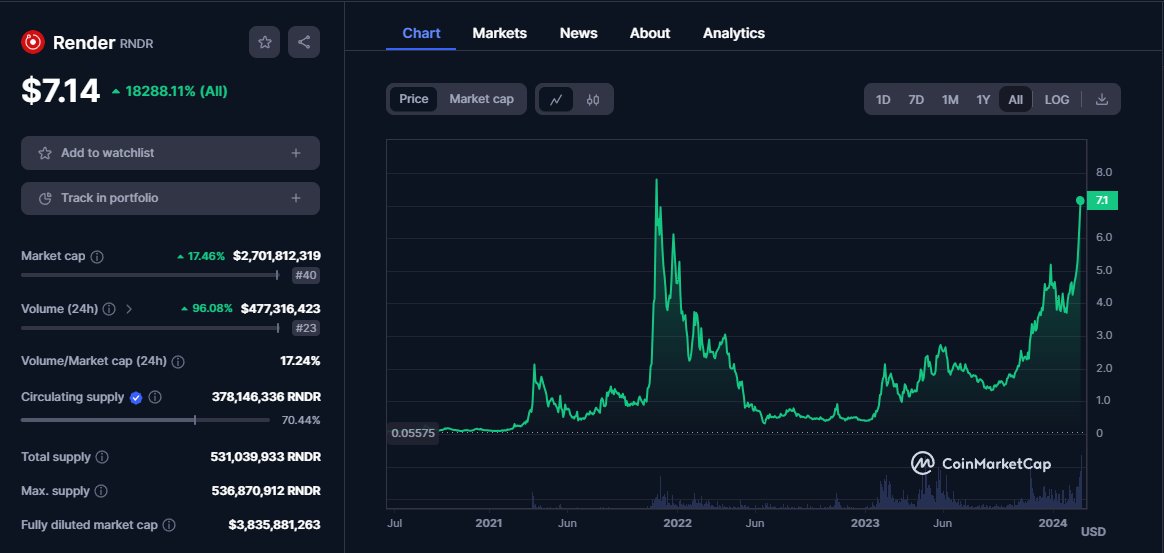Star Render as favorite
The width and height of the screenshot is (1164, 553).
pyautogui.click(x=265, y=42)
